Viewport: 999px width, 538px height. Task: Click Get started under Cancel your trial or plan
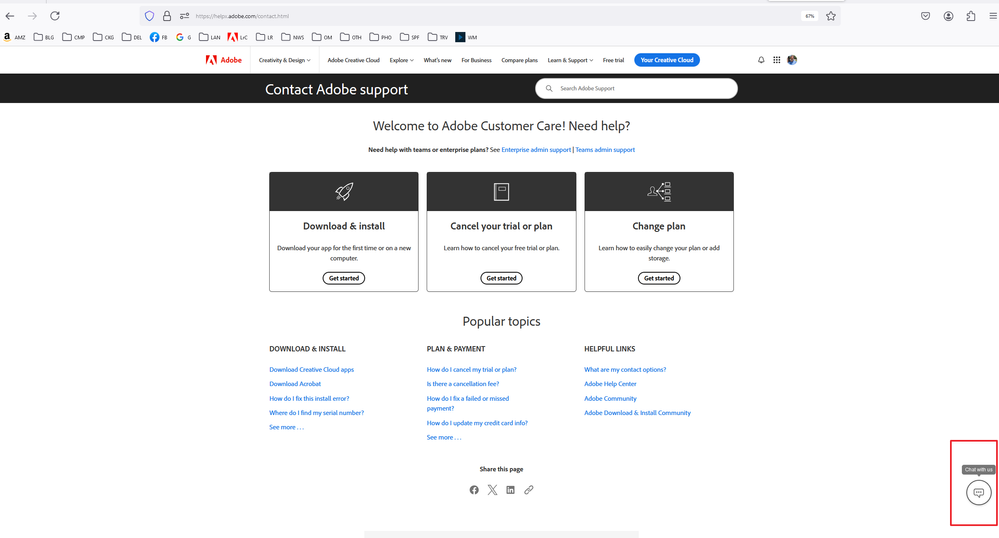pos(501,278)
